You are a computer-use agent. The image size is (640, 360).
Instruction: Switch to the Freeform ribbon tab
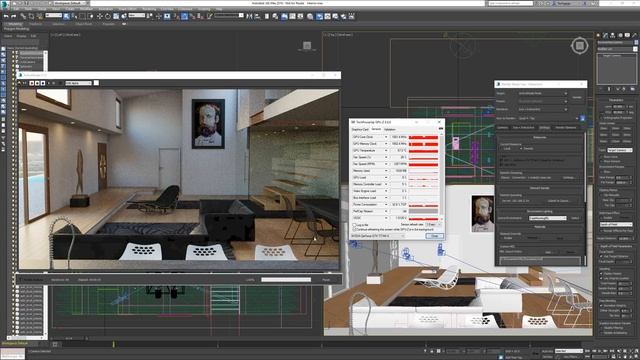click(x=35, y=24)
